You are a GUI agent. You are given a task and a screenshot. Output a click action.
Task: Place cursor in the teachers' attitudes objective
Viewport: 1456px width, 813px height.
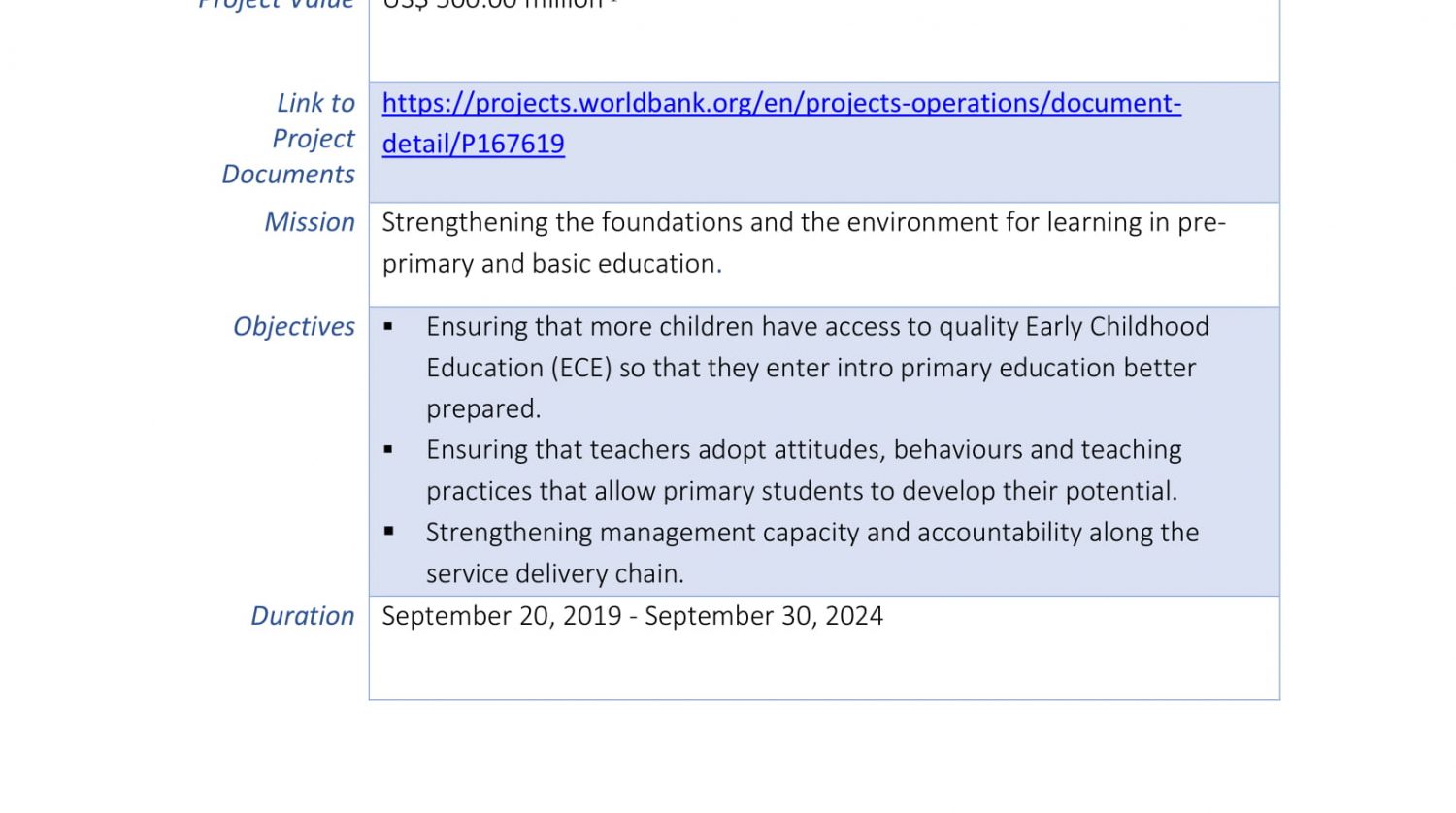click(x=803, y=450)
